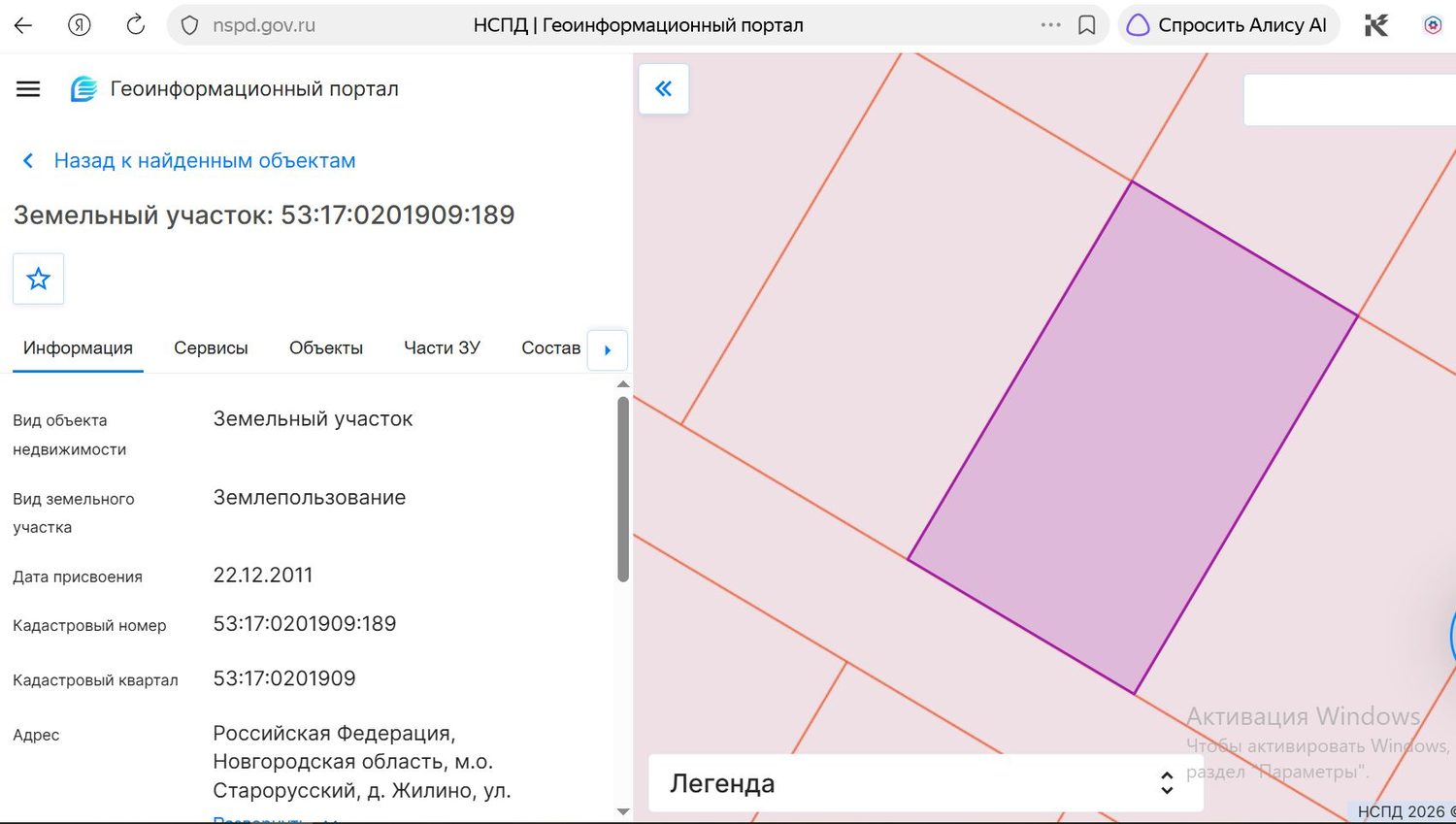Viewport: 1456px width, 824px height.
Task: Click the address text starting Российская Федерация
Action: coord(362,762)
